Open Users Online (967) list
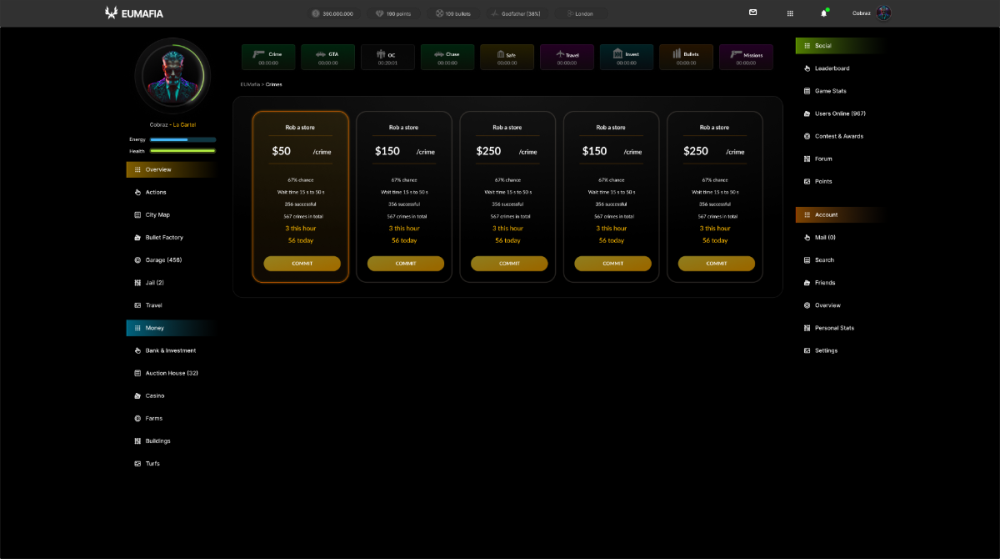1000x559 pixels. tap(839, 114)
